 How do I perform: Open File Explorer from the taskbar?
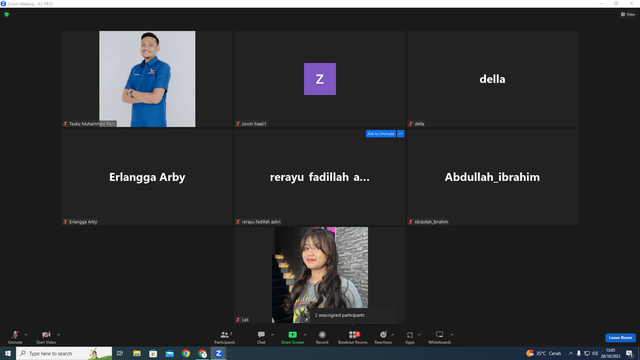click(x=137, y=353)
